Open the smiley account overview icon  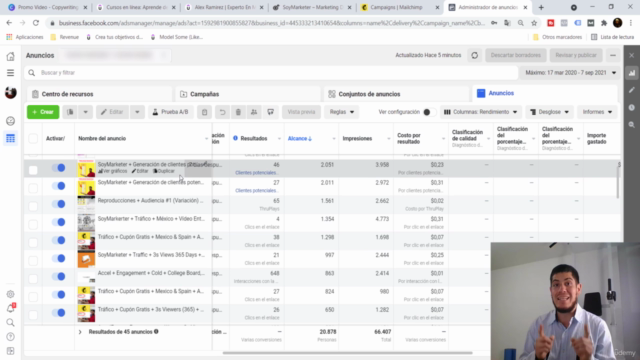click(x=11, y=121)
